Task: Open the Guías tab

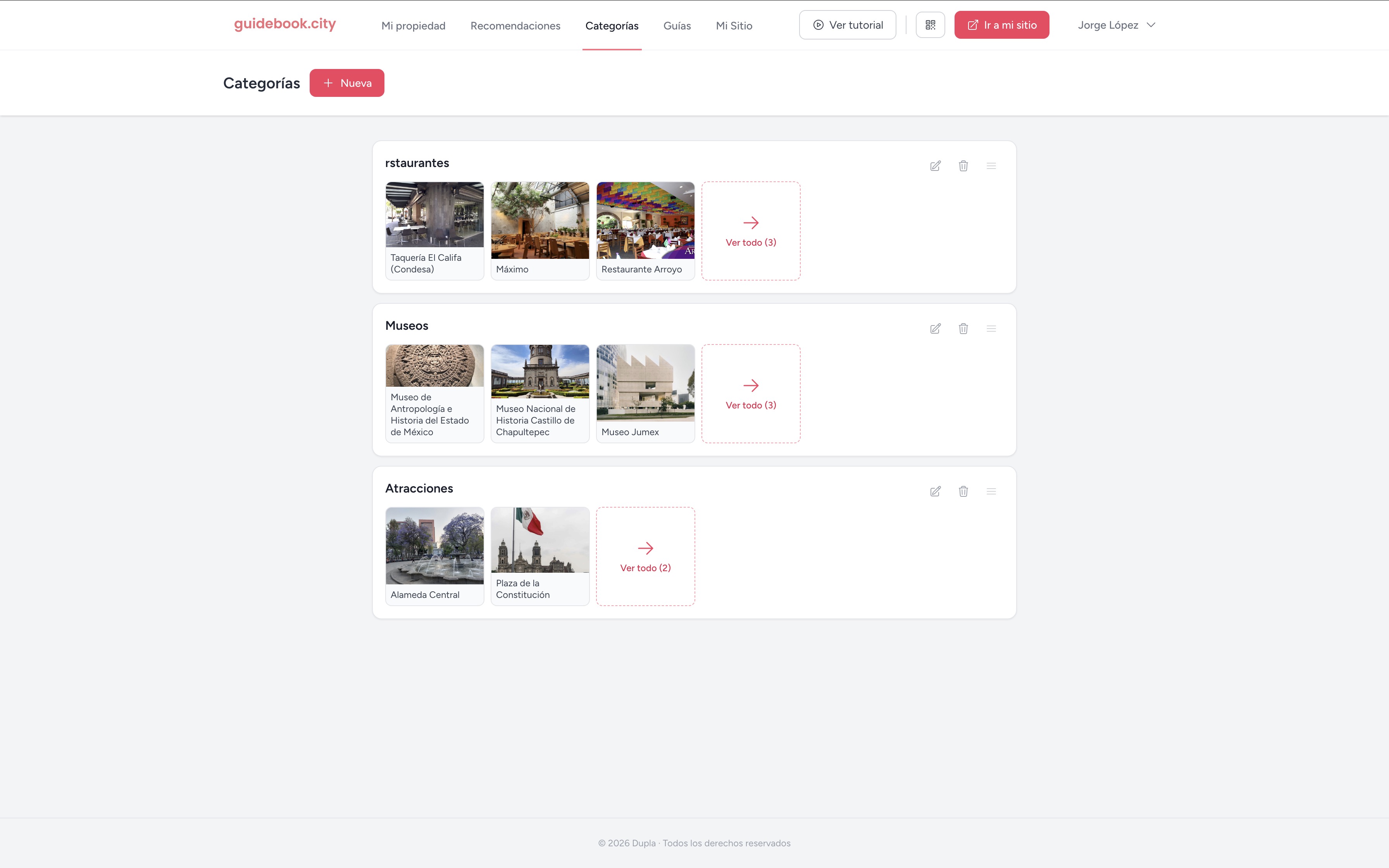Action: click(x=677, y=26)
